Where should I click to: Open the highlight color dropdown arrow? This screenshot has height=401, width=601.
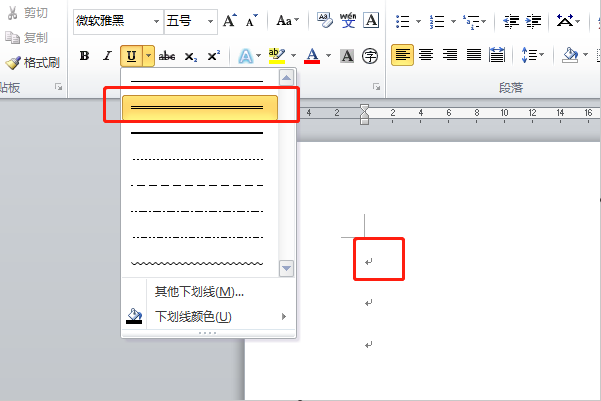pyautogui.click(x=294, y=56)
